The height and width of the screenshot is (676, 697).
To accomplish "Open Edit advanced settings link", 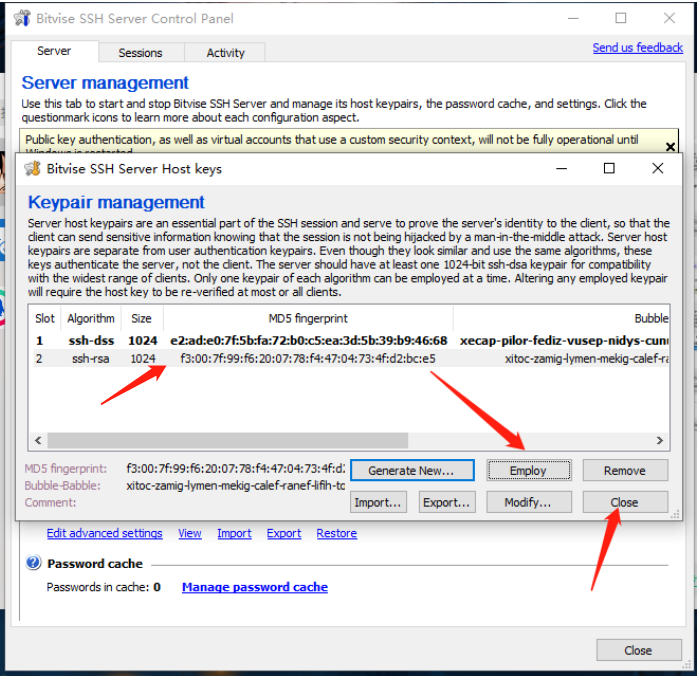I will point(104,533).
